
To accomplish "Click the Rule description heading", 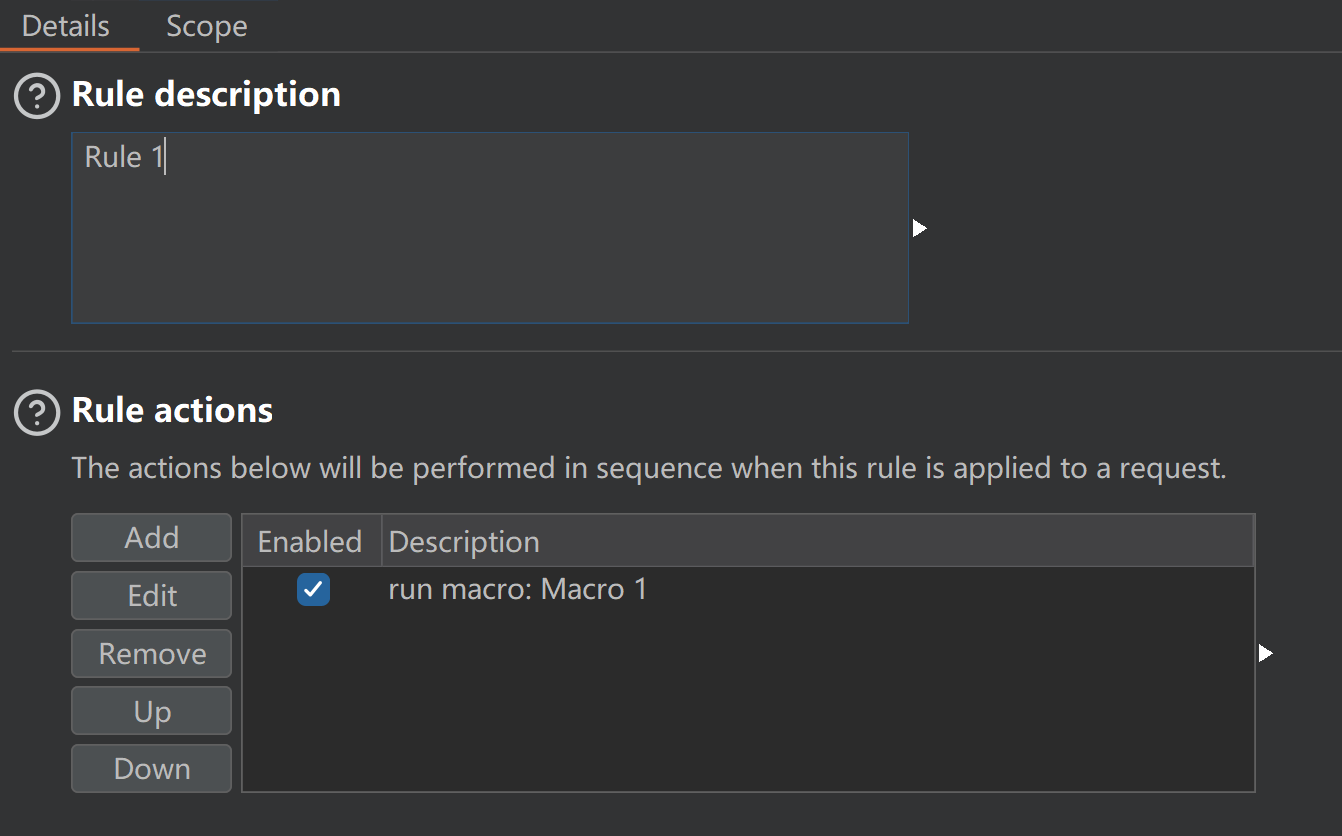I will coord(206,95).
